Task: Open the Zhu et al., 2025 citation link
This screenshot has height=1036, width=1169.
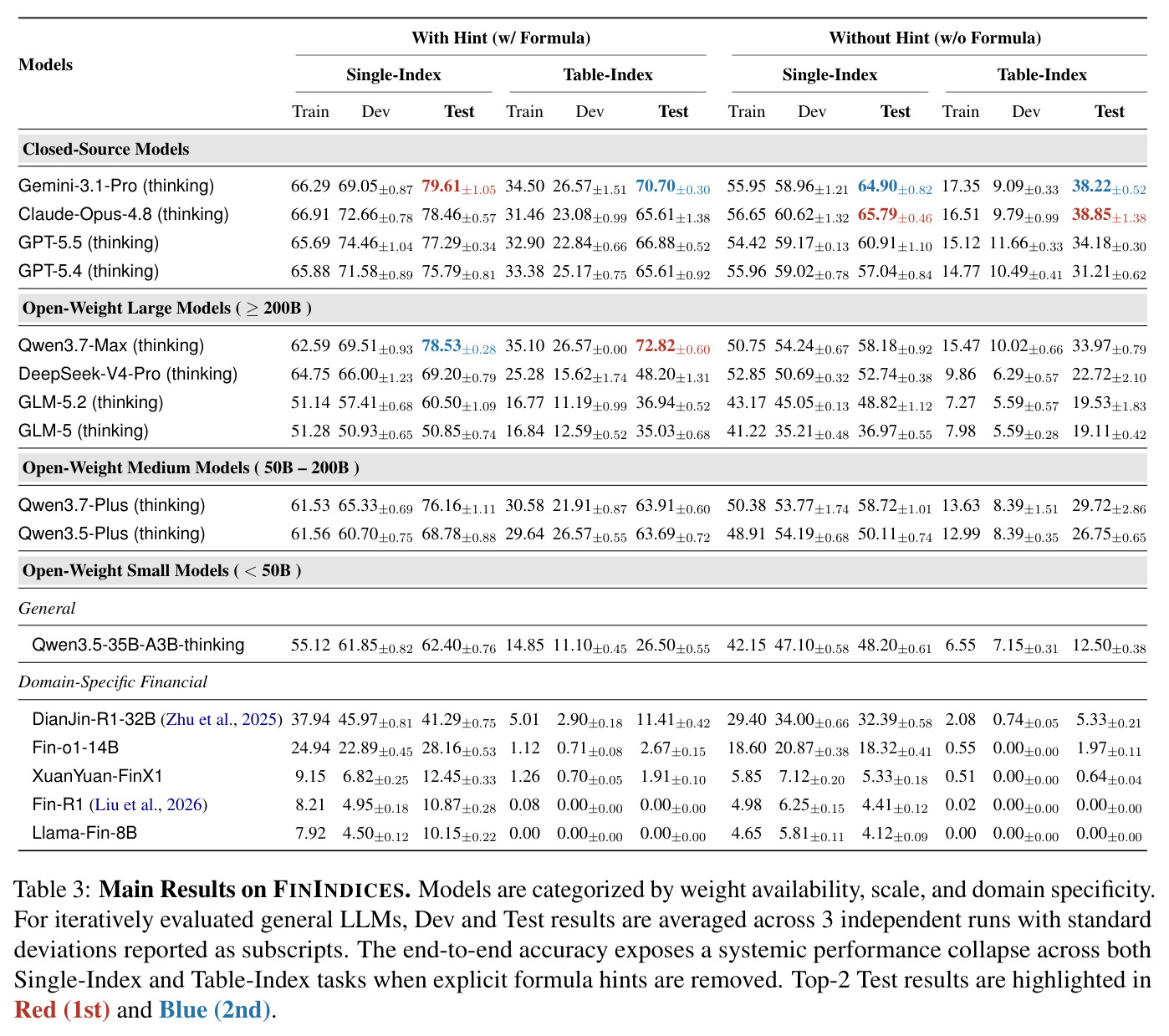Action: [x=221, y=719]
